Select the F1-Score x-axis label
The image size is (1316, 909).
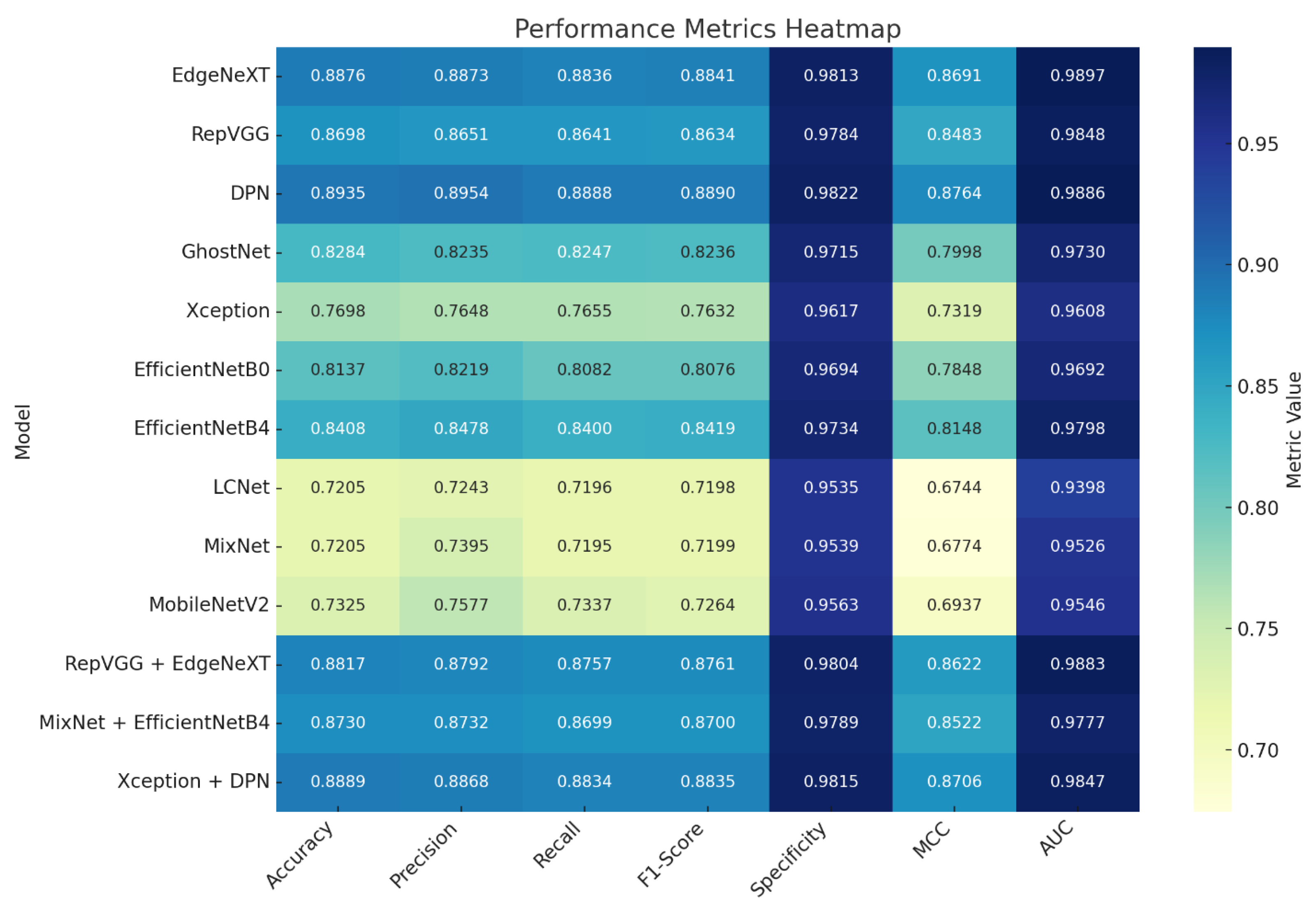coord(670,854)
